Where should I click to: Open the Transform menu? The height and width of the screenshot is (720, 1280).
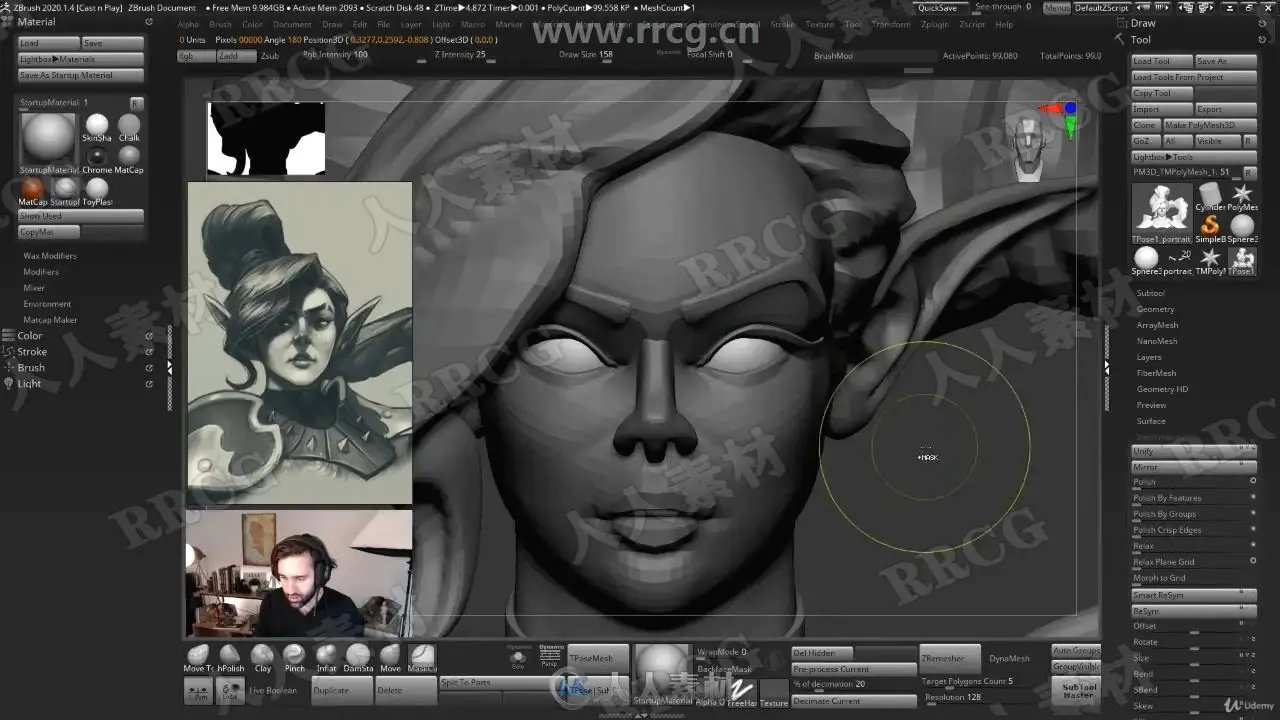(890, 24)
